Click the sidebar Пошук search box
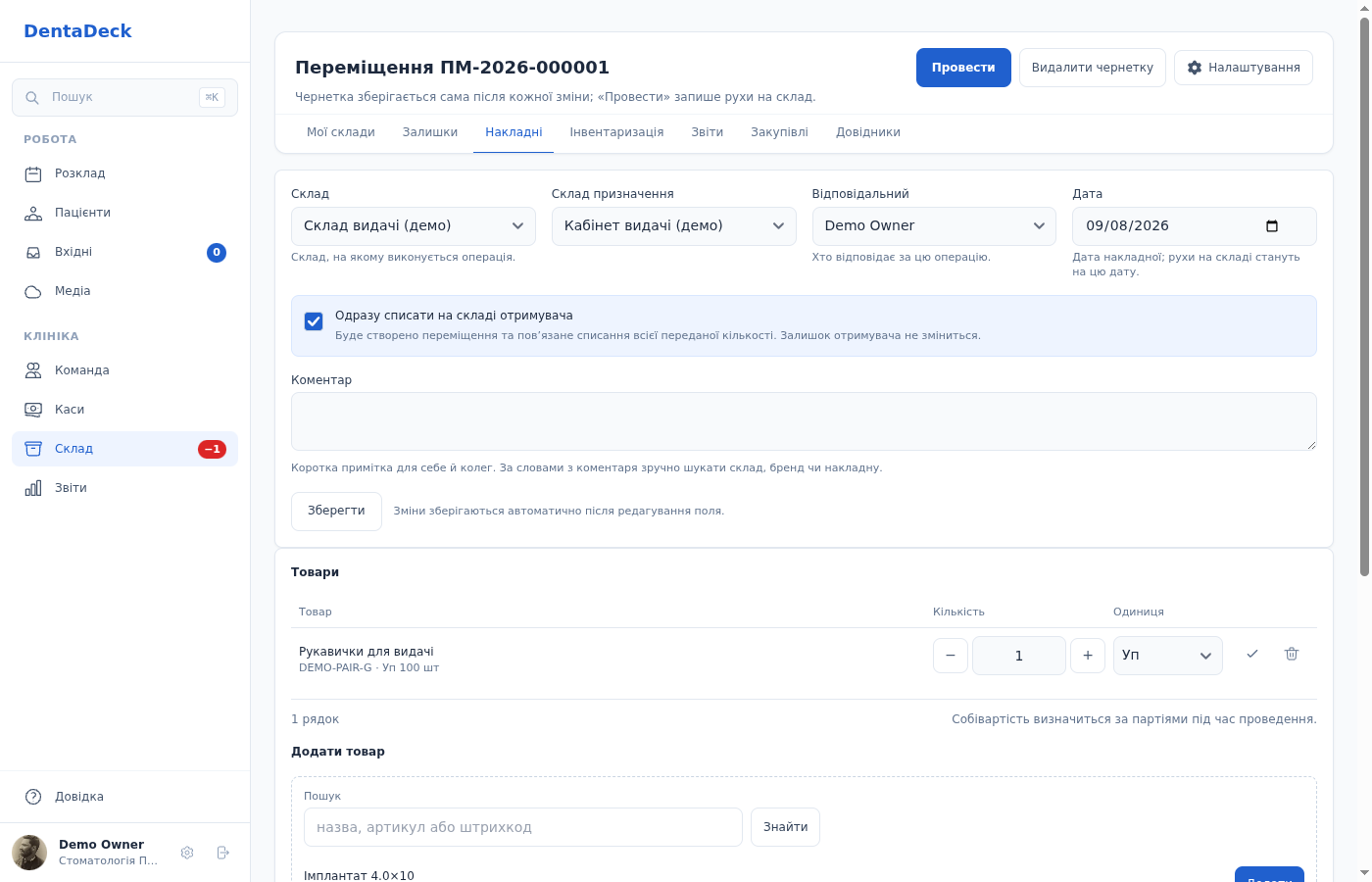Viewport: 1372px width, 882px height. (x=124, y=98)
